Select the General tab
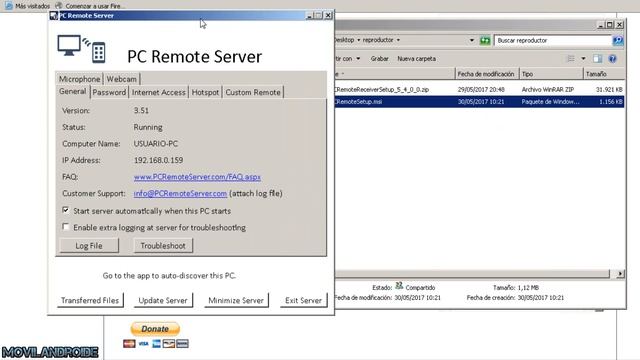Image resolution: width=640 pixels, height=360 pixels. [x=73, y=91]
